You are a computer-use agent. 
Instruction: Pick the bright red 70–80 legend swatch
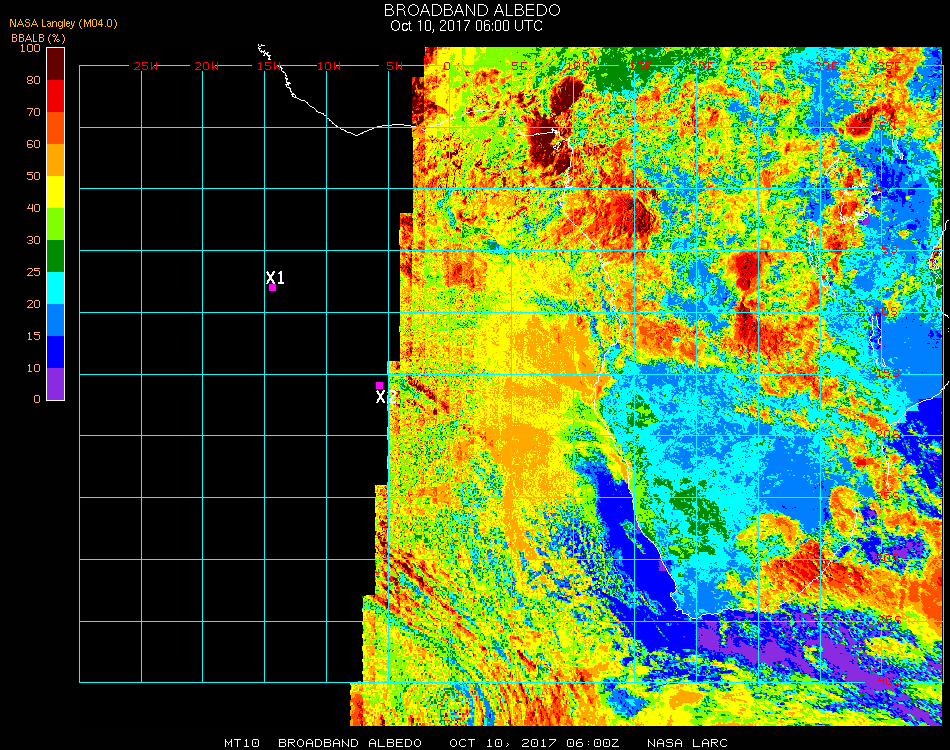(x=56, y=96)
